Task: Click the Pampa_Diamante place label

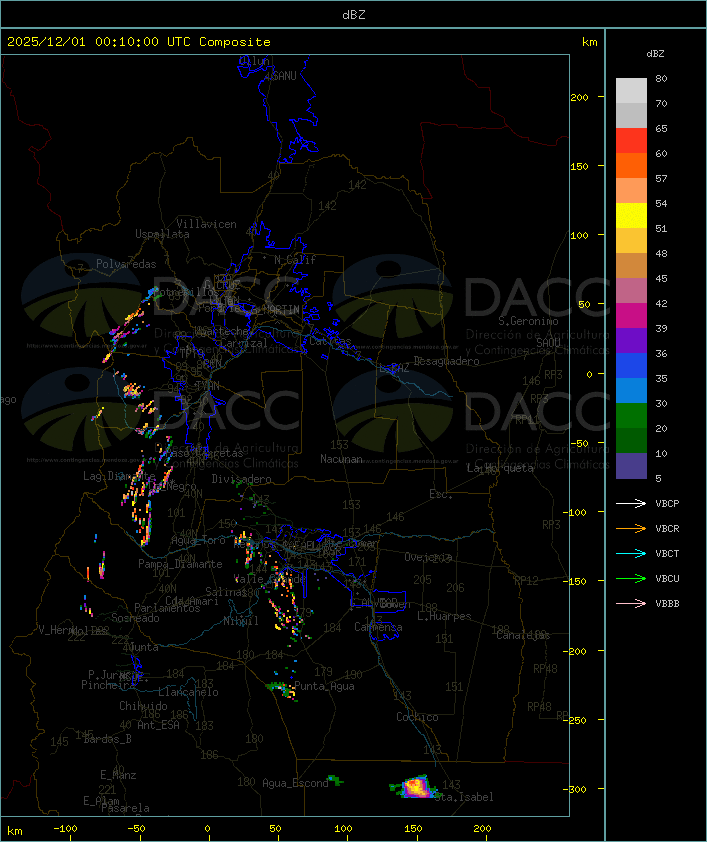Action: coord(180,564)
